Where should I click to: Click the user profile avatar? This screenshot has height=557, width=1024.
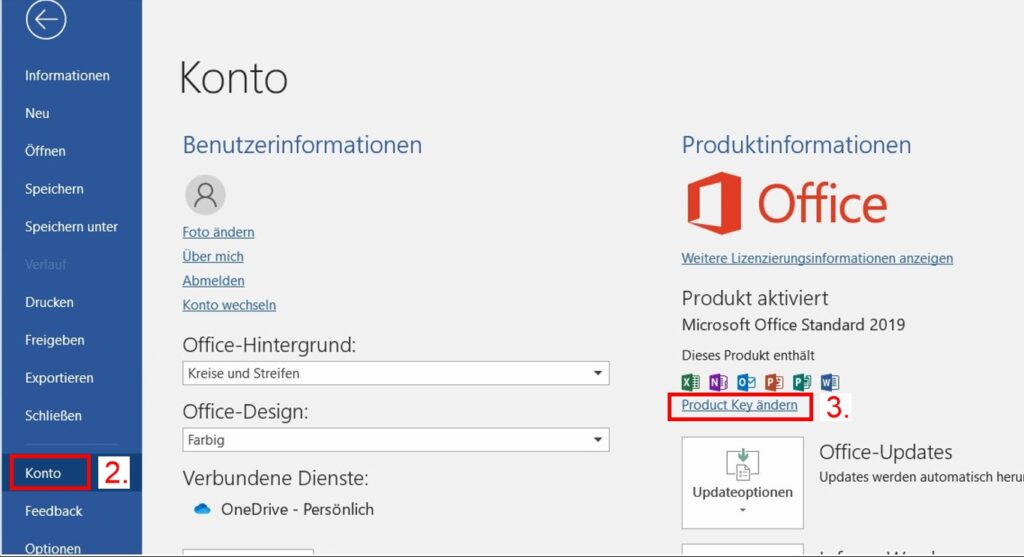click(205, 195)
